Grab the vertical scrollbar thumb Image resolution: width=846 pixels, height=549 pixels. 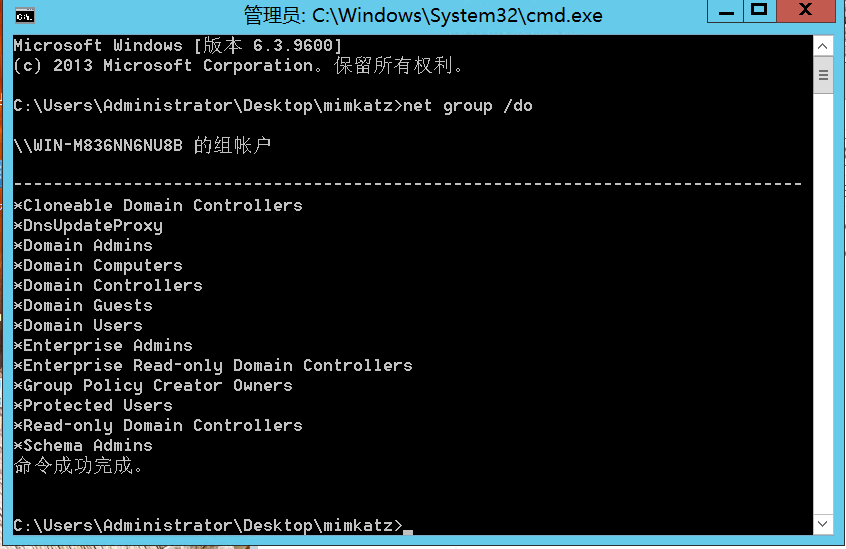(823, 75)
